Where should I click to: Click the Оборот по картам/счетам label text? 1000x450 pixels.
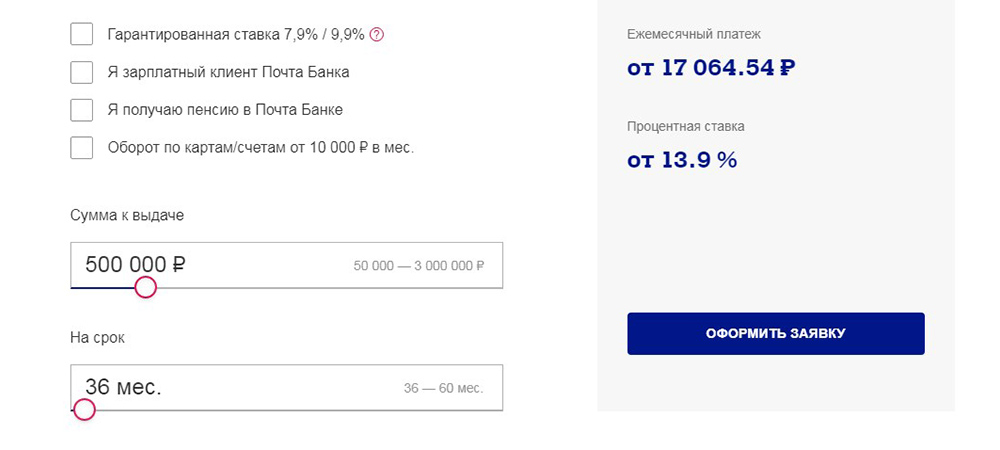261,148
